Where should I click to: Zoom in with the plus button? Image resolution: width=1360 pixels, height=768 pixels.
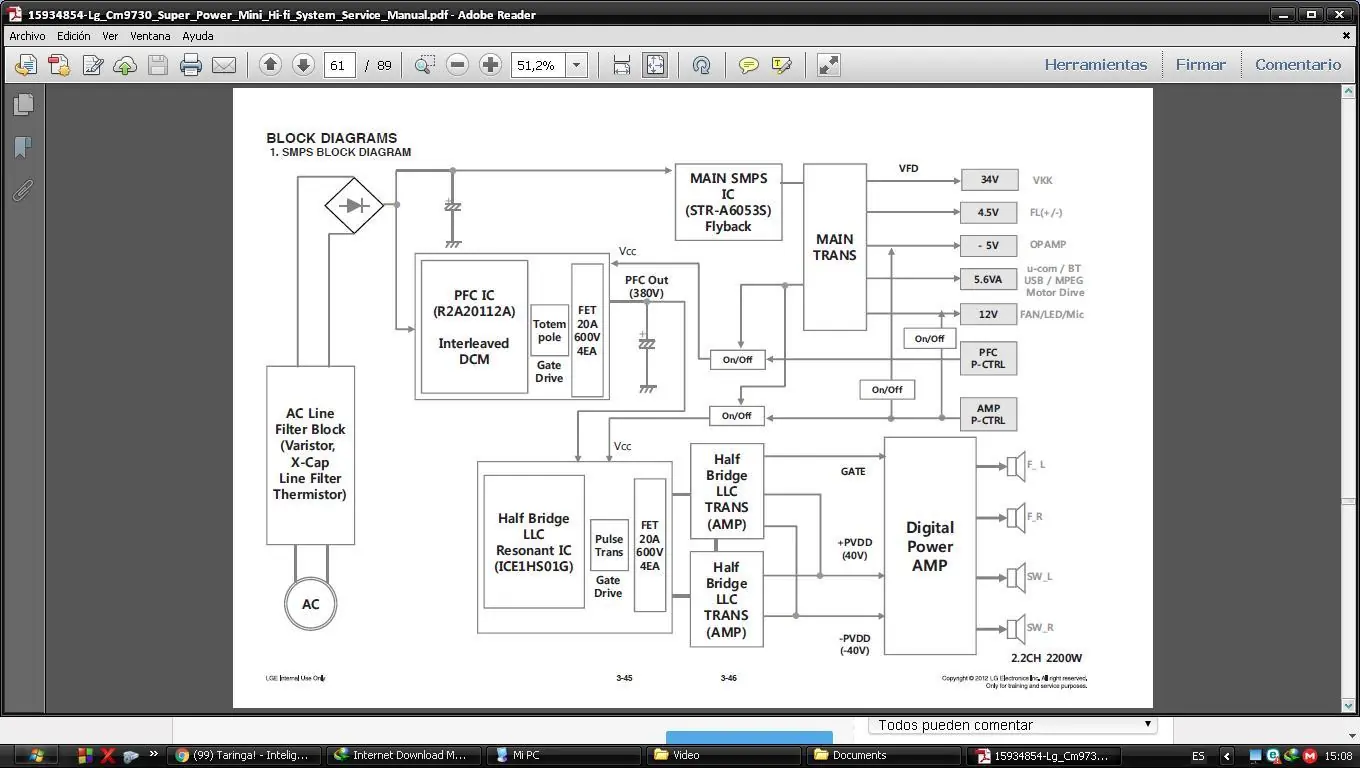tap(490, 65)
